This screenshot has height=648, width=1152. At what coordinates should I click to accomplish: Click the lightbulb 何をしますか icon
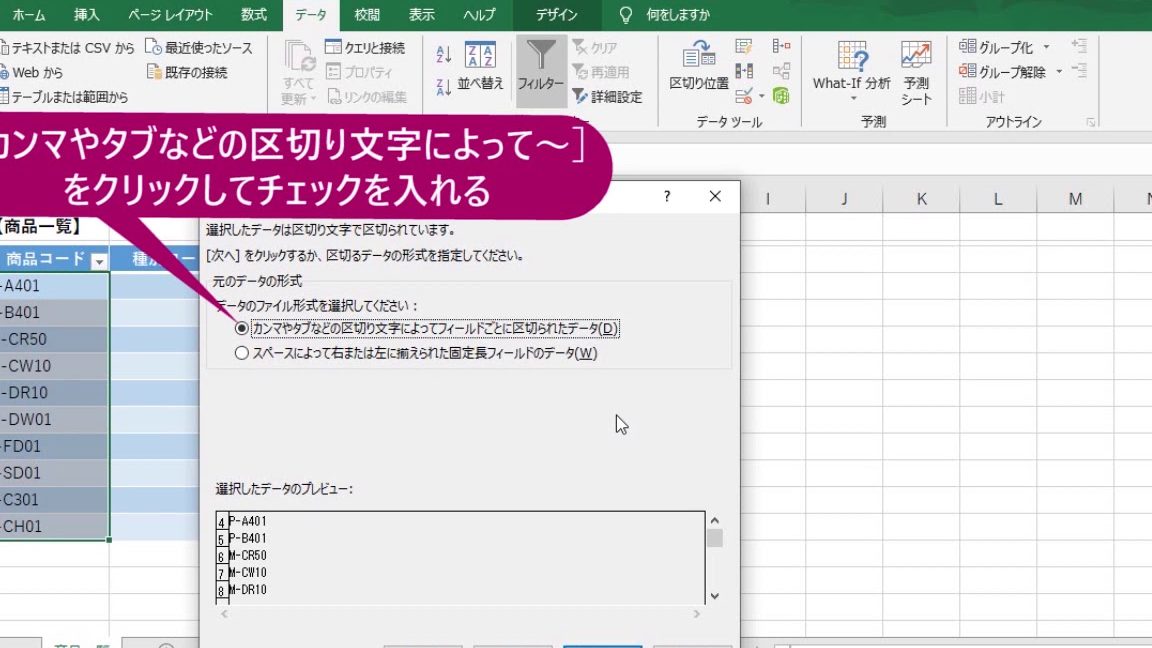point(626,15)
